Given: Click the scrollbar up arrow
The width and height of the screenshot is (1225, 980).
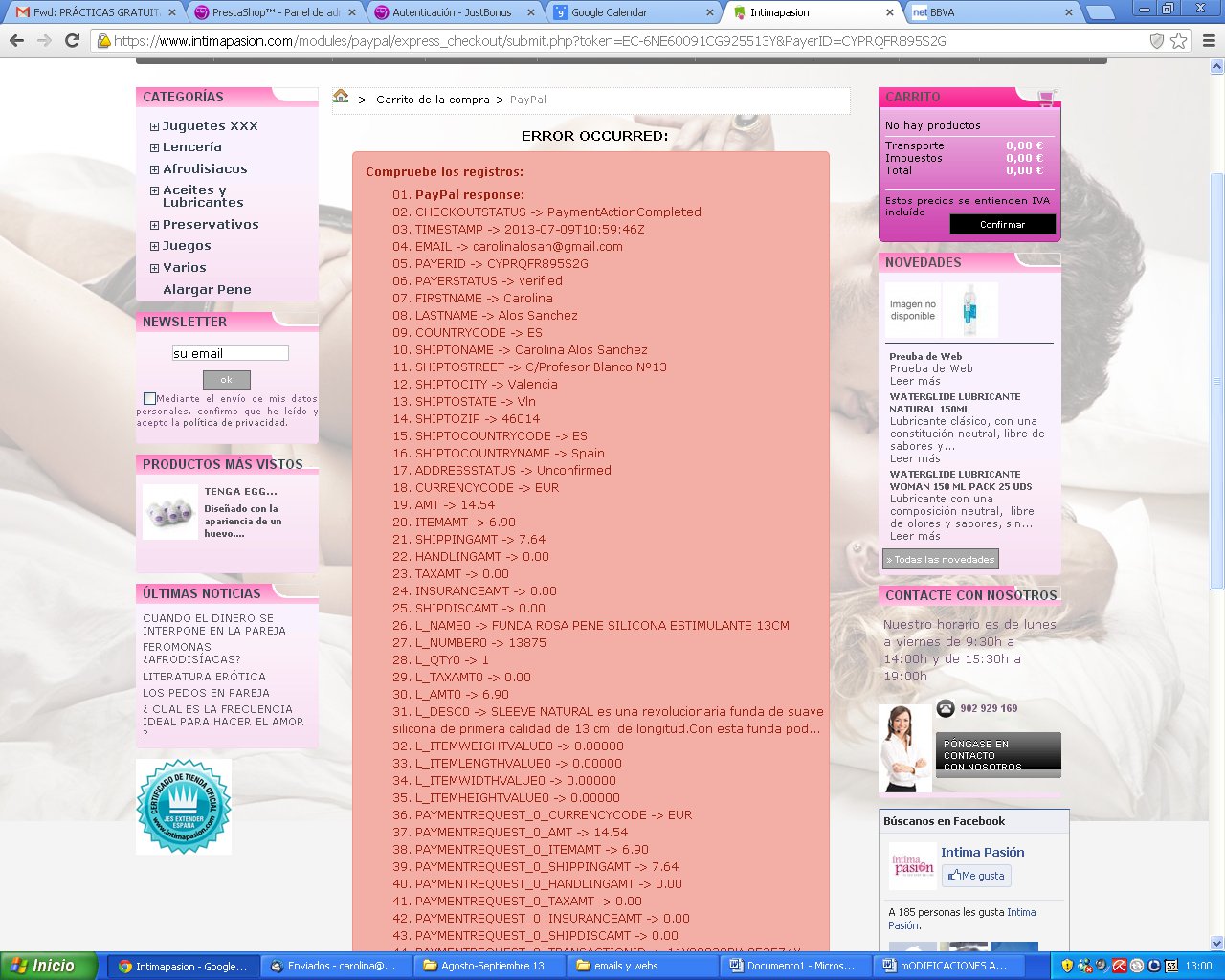Looking at the screenshot, I should [x=1217, y=67].
